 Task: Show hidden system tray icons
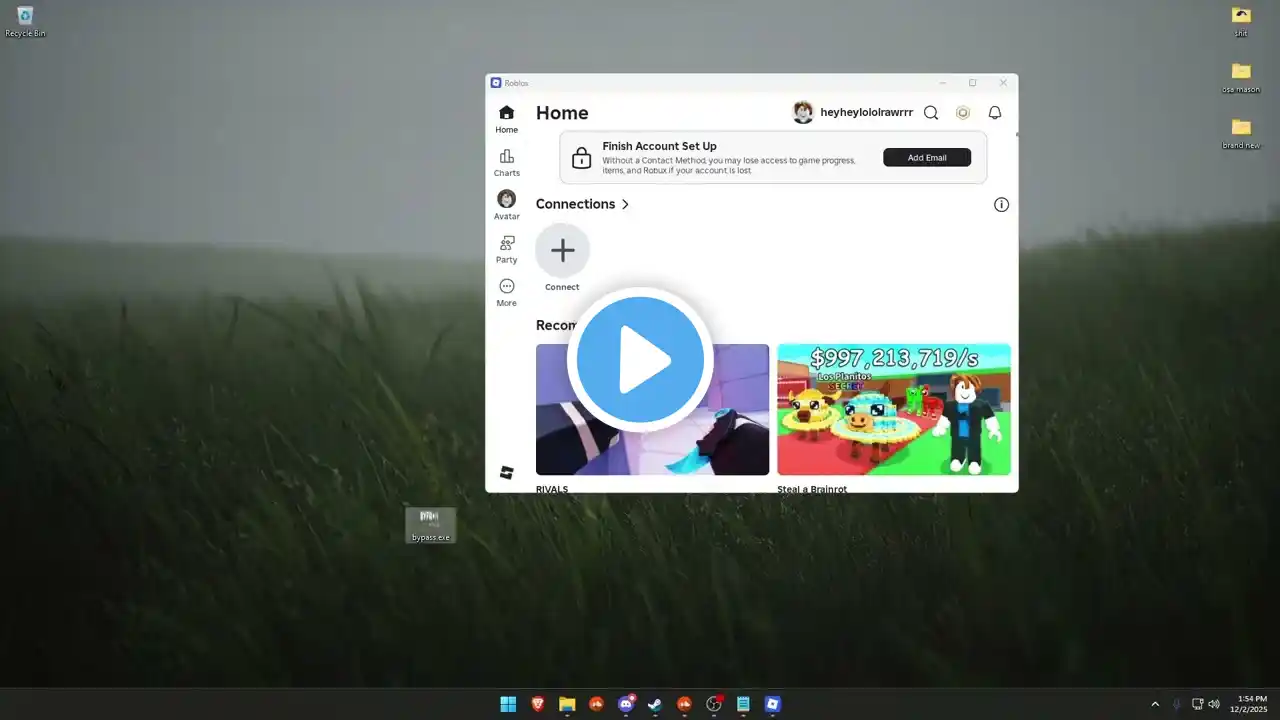1155,704
